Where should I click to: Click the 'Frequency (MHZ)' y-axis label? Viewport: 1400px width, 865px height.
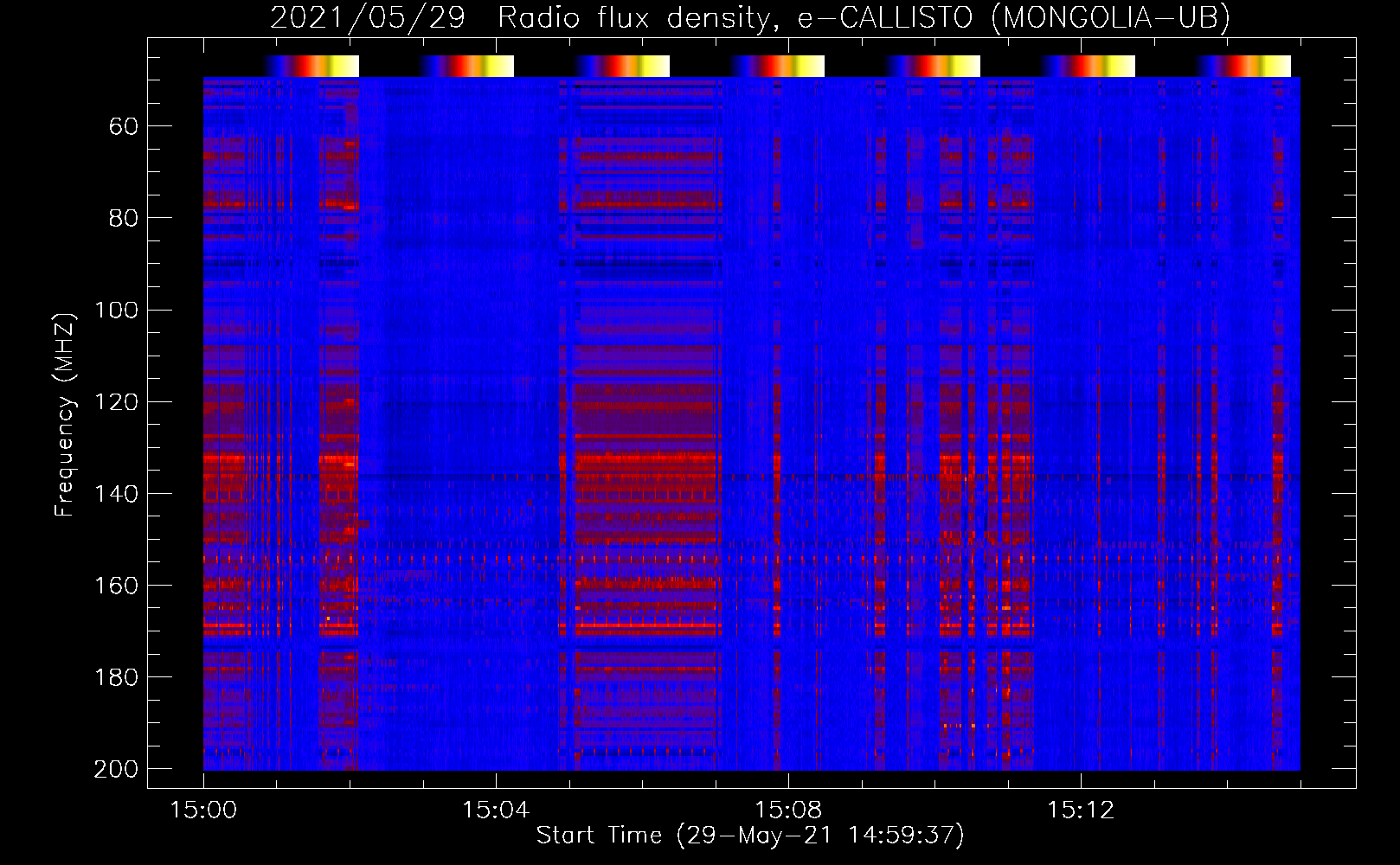coord(65,414)
